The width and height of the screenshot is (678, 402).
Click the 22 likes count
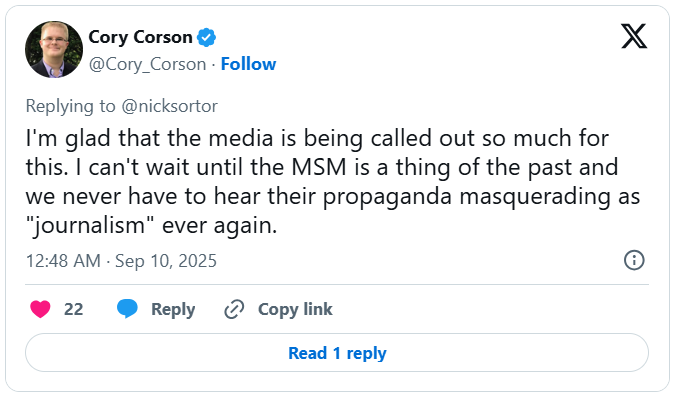click(x=73, y=309)
